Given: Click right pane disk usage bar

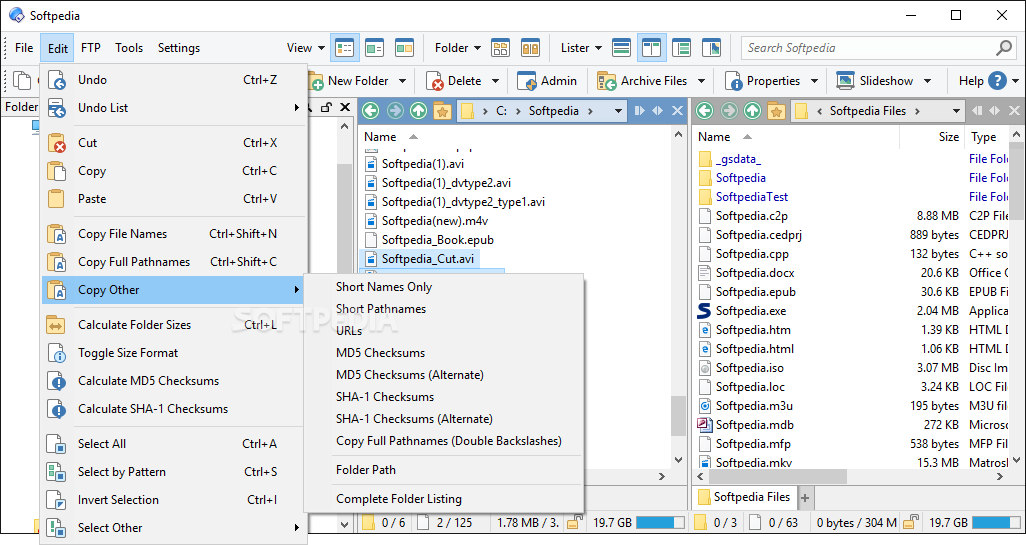Looking at the screenshot, I should (x=995, y=523).
